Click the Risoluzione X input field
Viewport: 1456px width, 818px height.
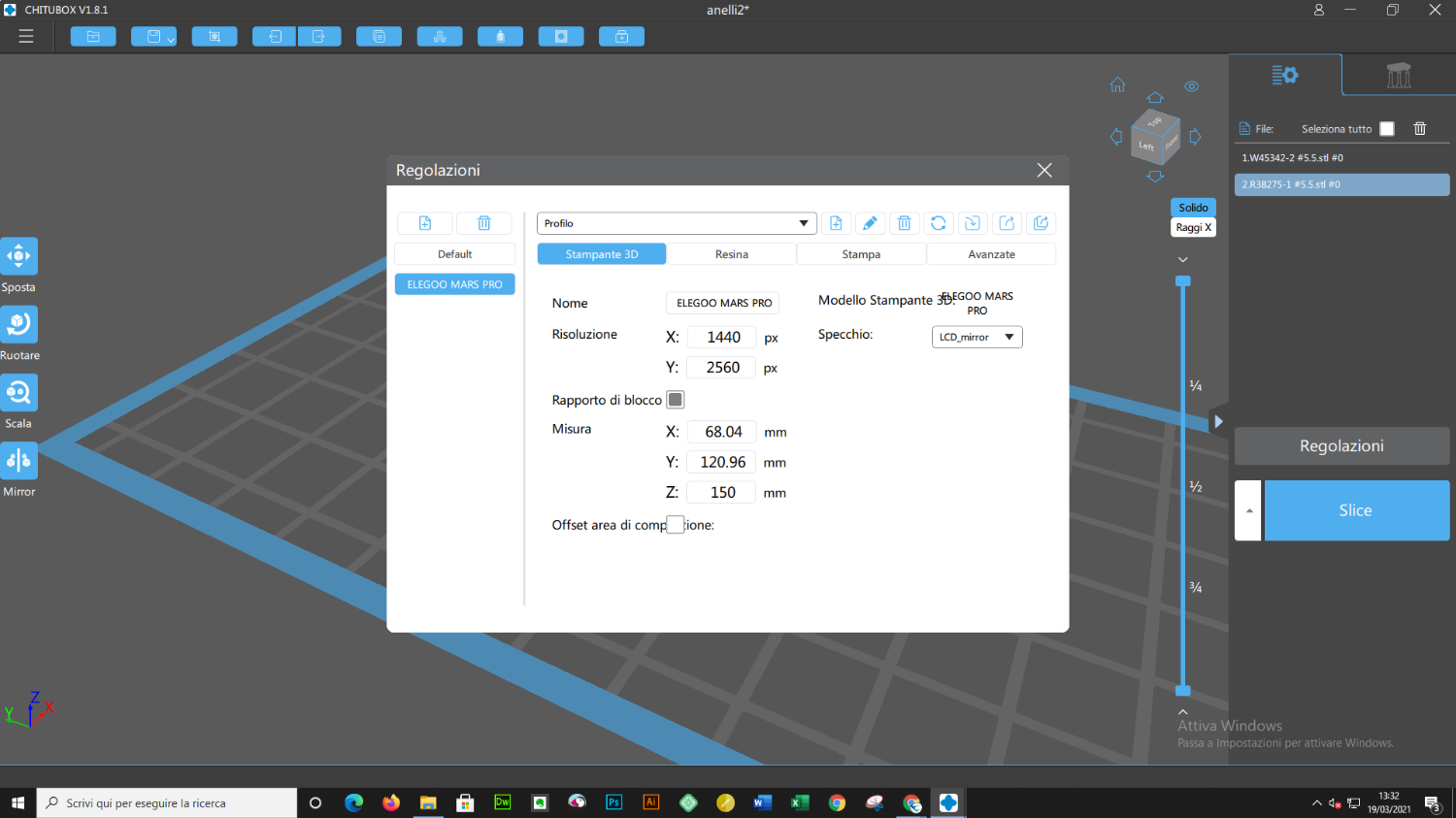coord(721,337)
